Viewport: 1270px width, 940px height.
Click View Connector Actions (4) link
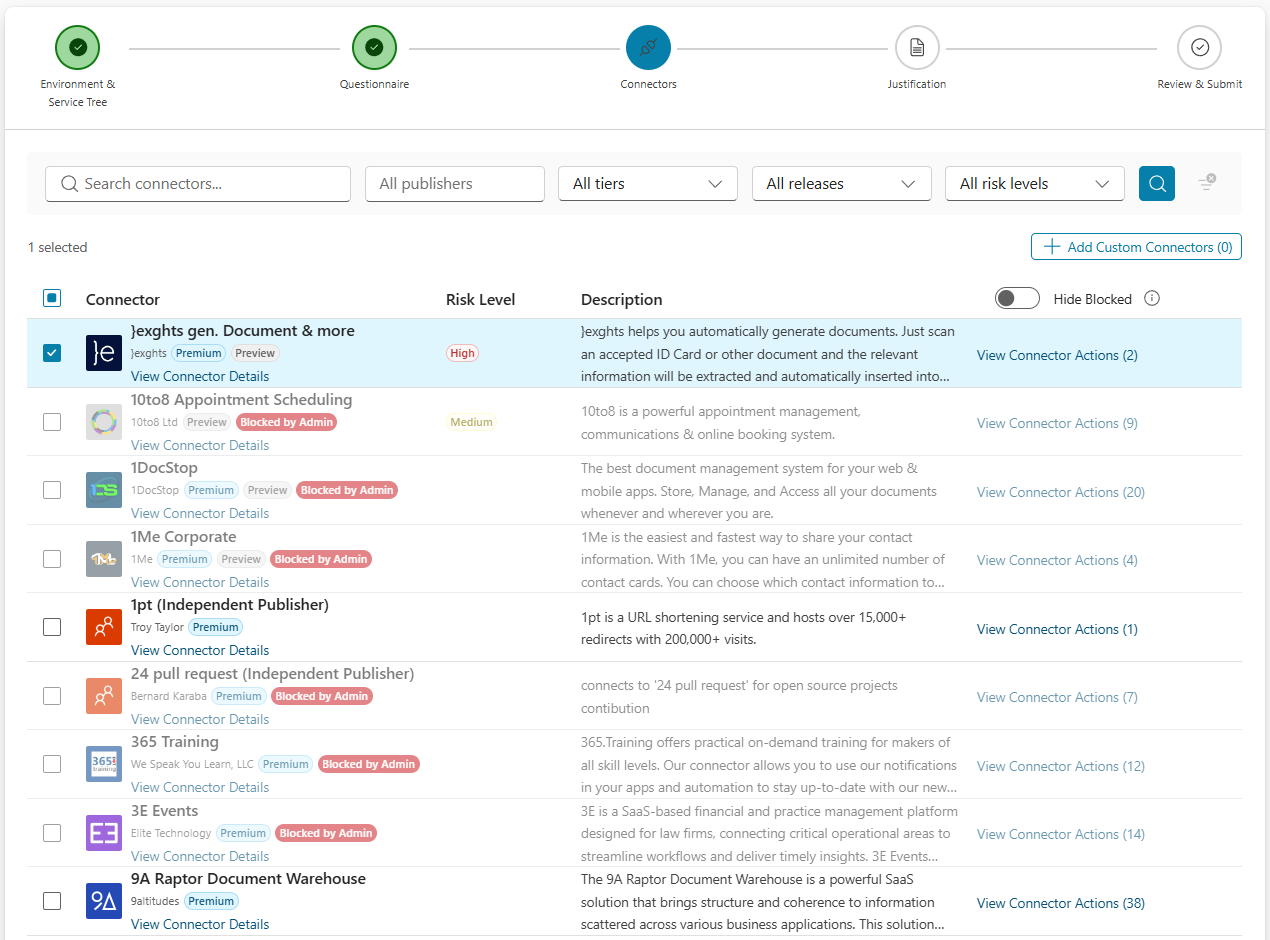pos(1057,560)
